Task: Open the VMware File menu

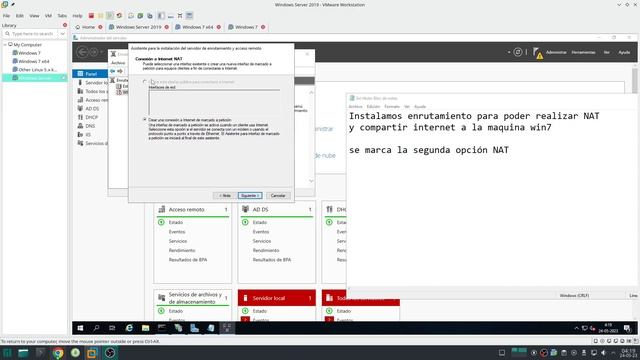Action: [x=7, y=16]
